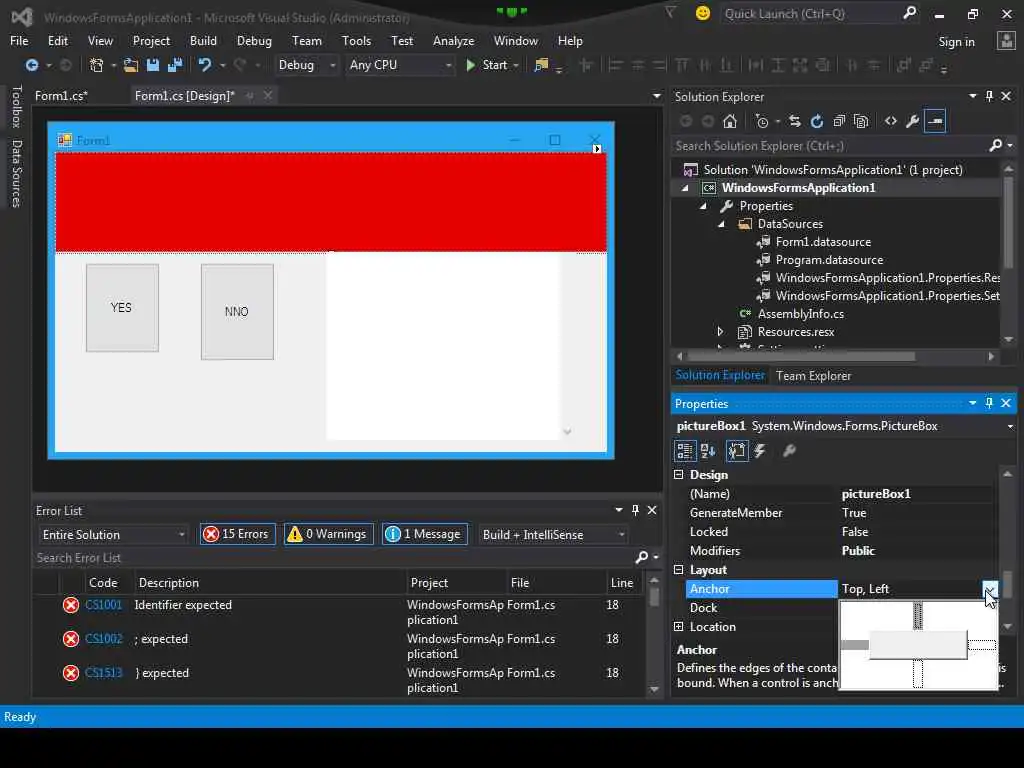The height and width of the screenshot is (768, 1024).
Task: Click Preview Selected Items icon in Solution Explorer
Action: [935, 121]
